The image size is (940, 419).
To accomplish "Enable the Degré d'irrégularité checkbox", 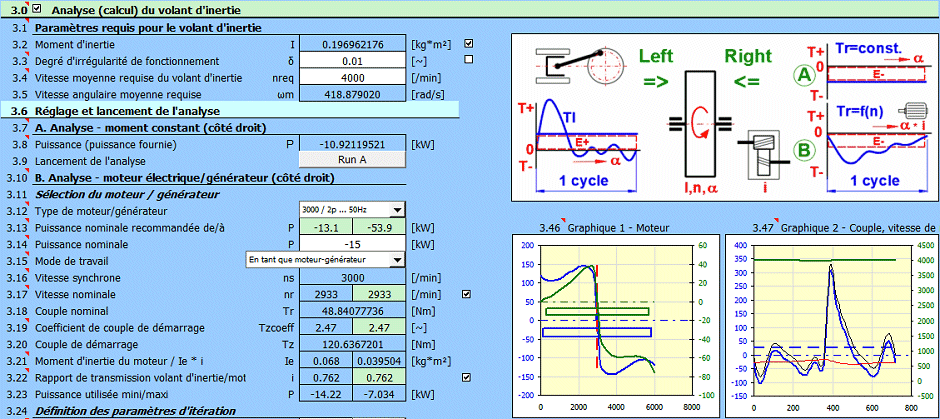I will tap(469, 60).
